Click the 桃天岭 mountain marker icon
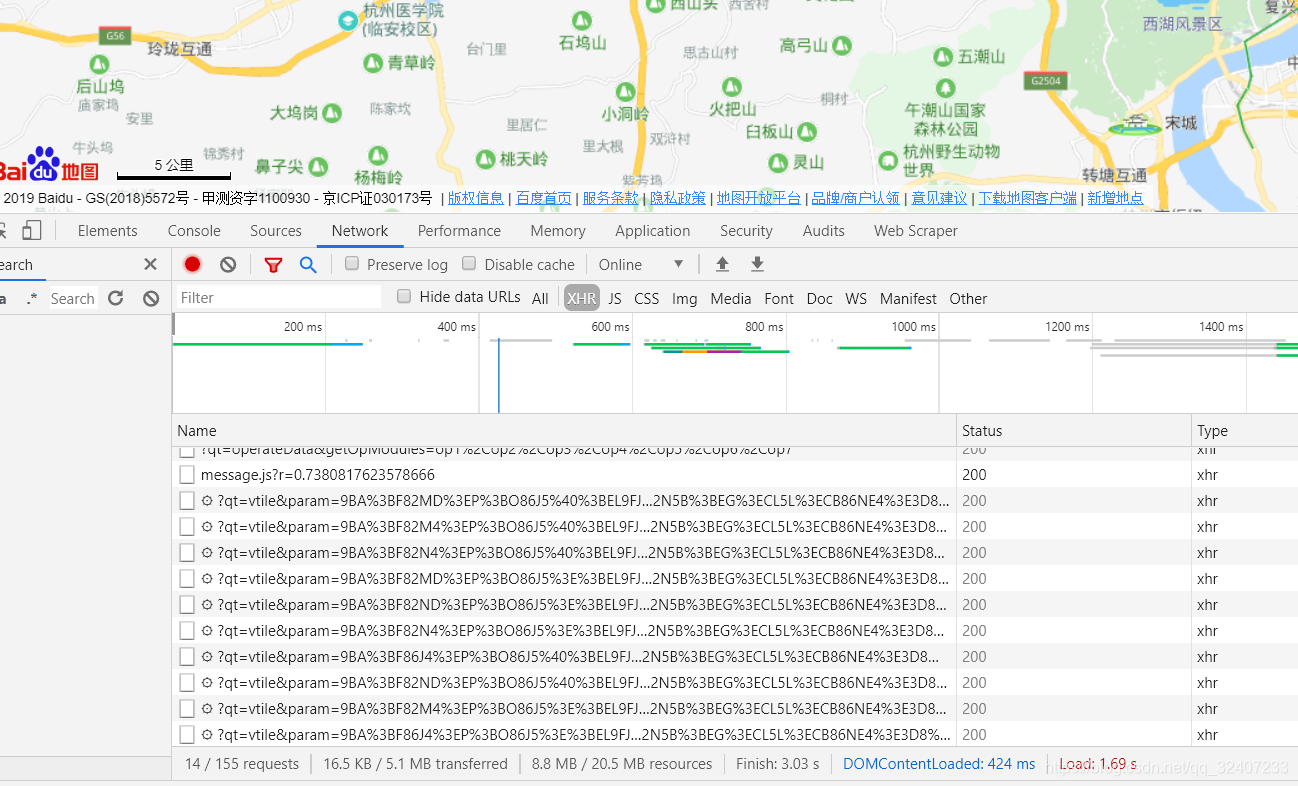Image resolution: width=1298 pixels, height=786 pixels. [x=485, y=159]
